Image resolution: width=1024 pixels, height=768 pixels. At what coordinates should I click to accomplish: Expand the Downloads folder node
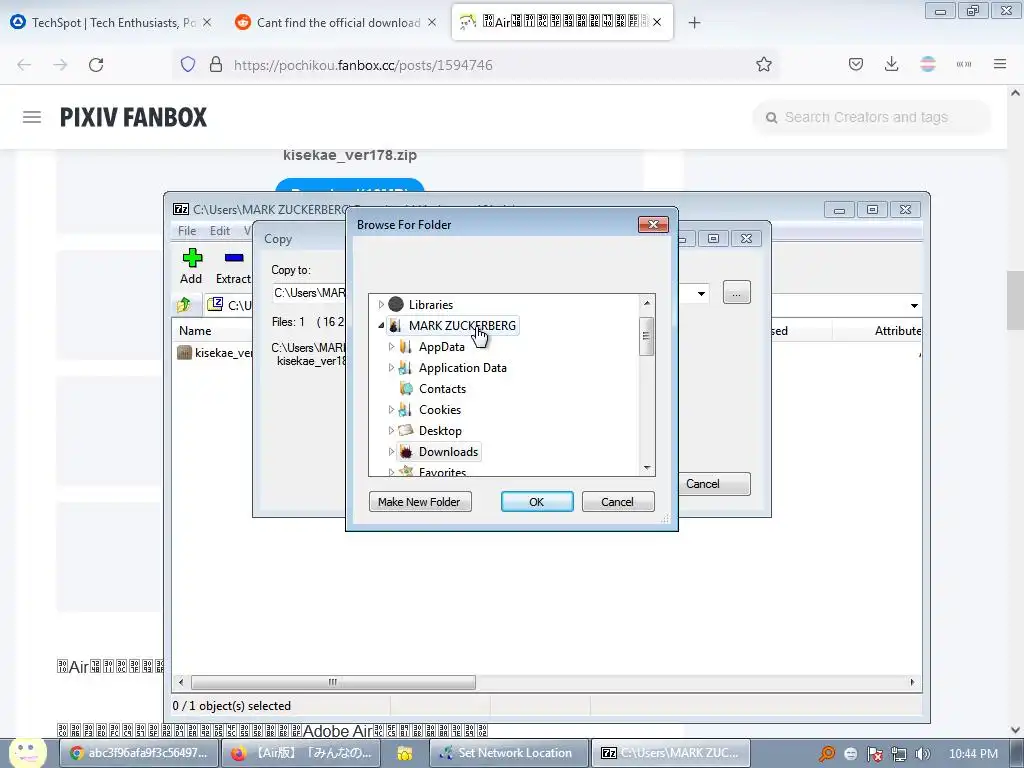391,451
